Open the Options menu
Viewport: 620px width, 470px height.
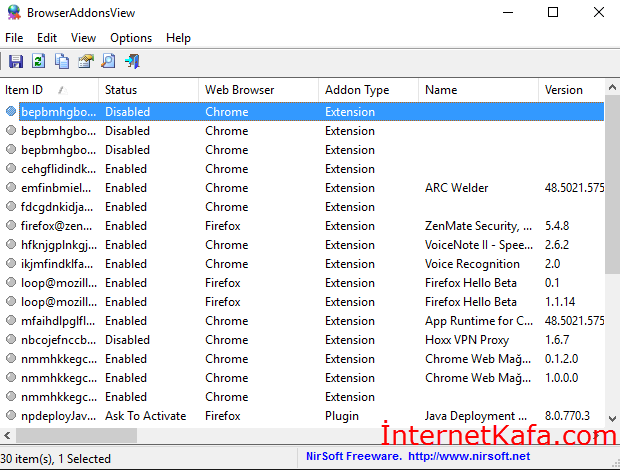pos(131,38)
